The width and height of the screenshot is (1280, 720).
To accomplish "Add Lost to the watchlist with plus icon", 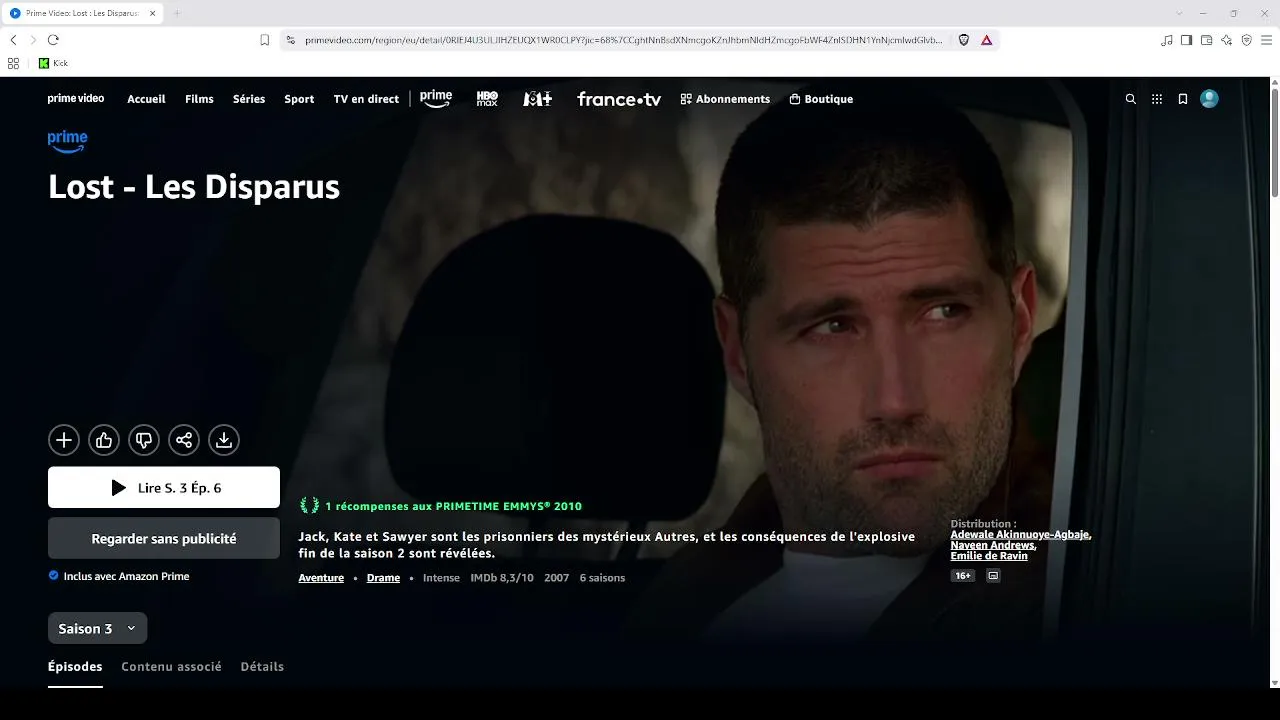I will pyautogui.click(x=64, y=440).
